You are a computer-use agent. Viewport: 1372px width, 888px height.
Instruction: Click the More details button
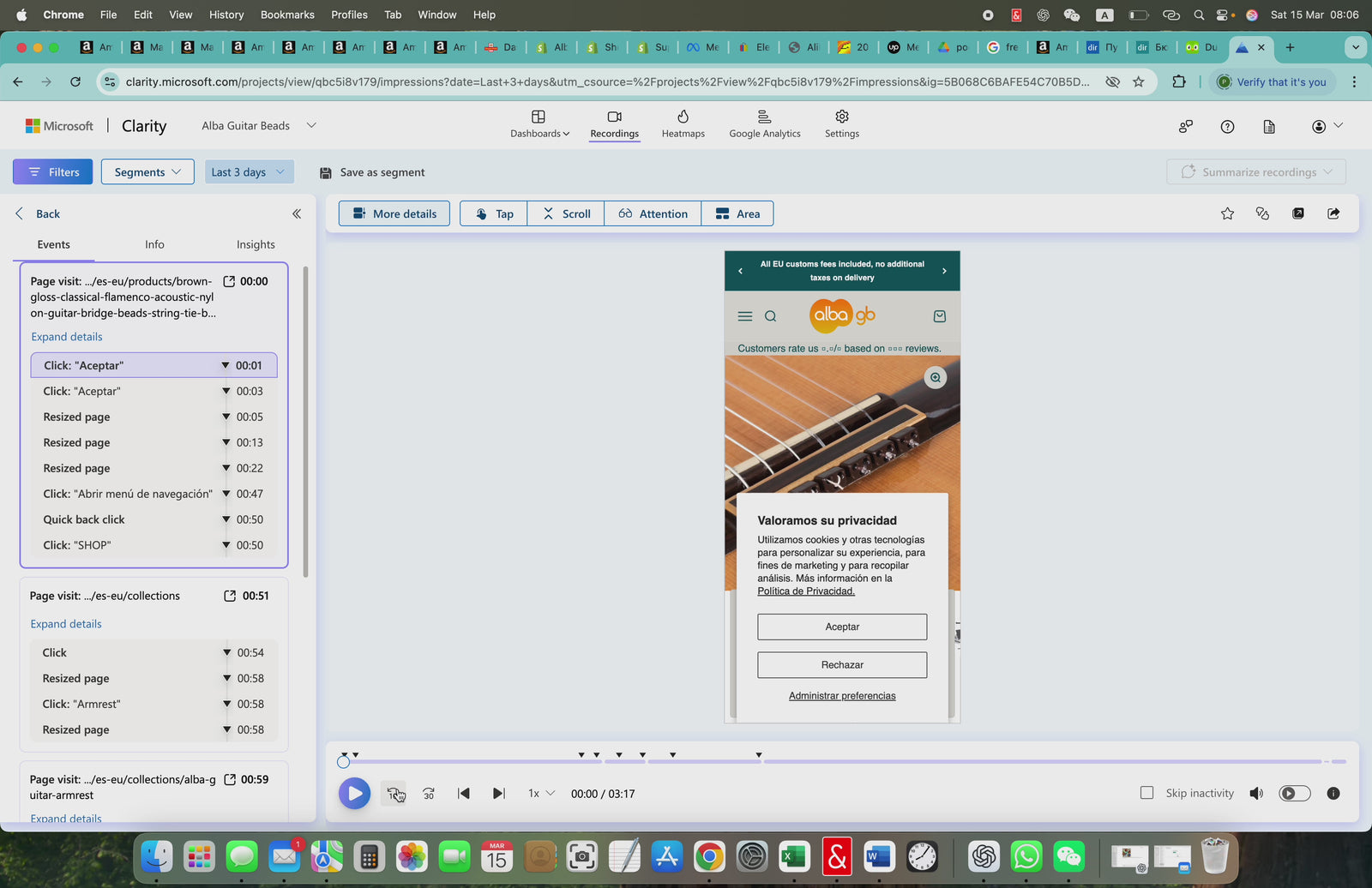[x=394, y=213]
